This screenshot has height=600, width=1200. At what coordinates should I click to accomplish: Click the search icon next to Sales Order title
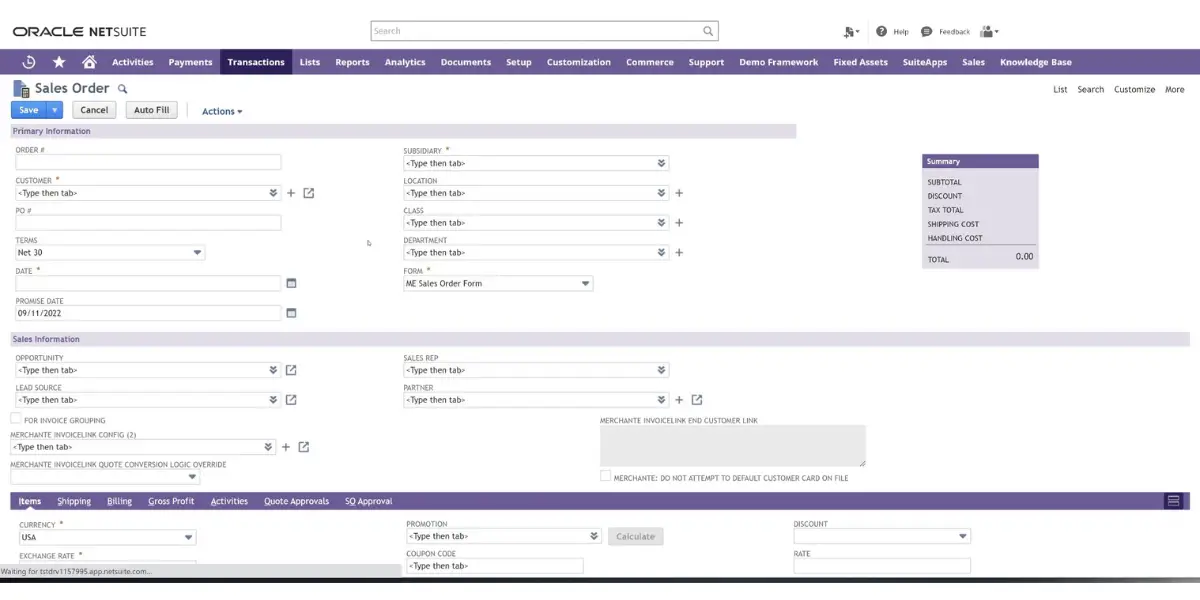(x=123, y=89)
